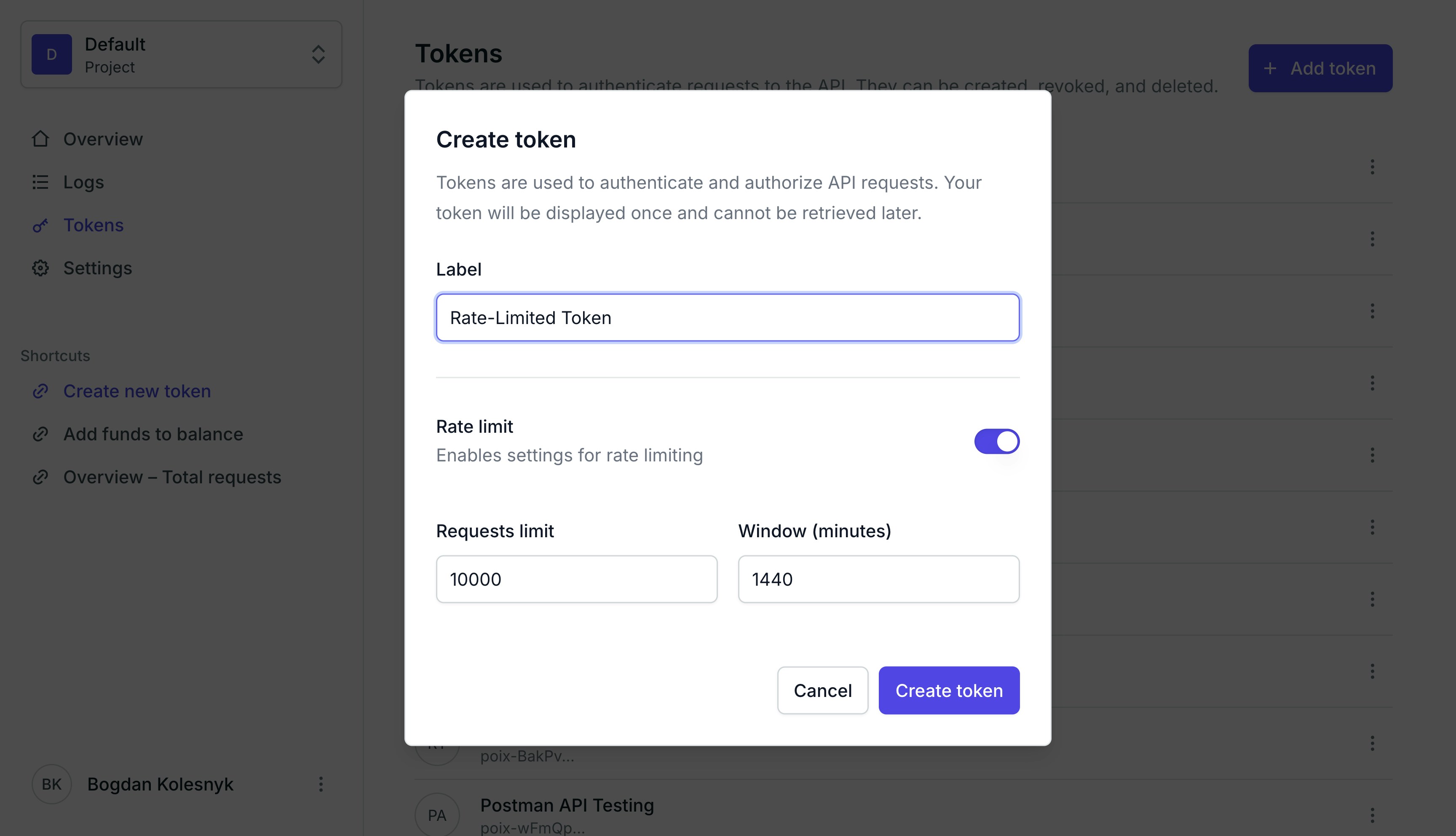Open Settings from the sidebar navigation
Image resolution: width=1456 pixels, height=836 pixels.
(98, 268)
